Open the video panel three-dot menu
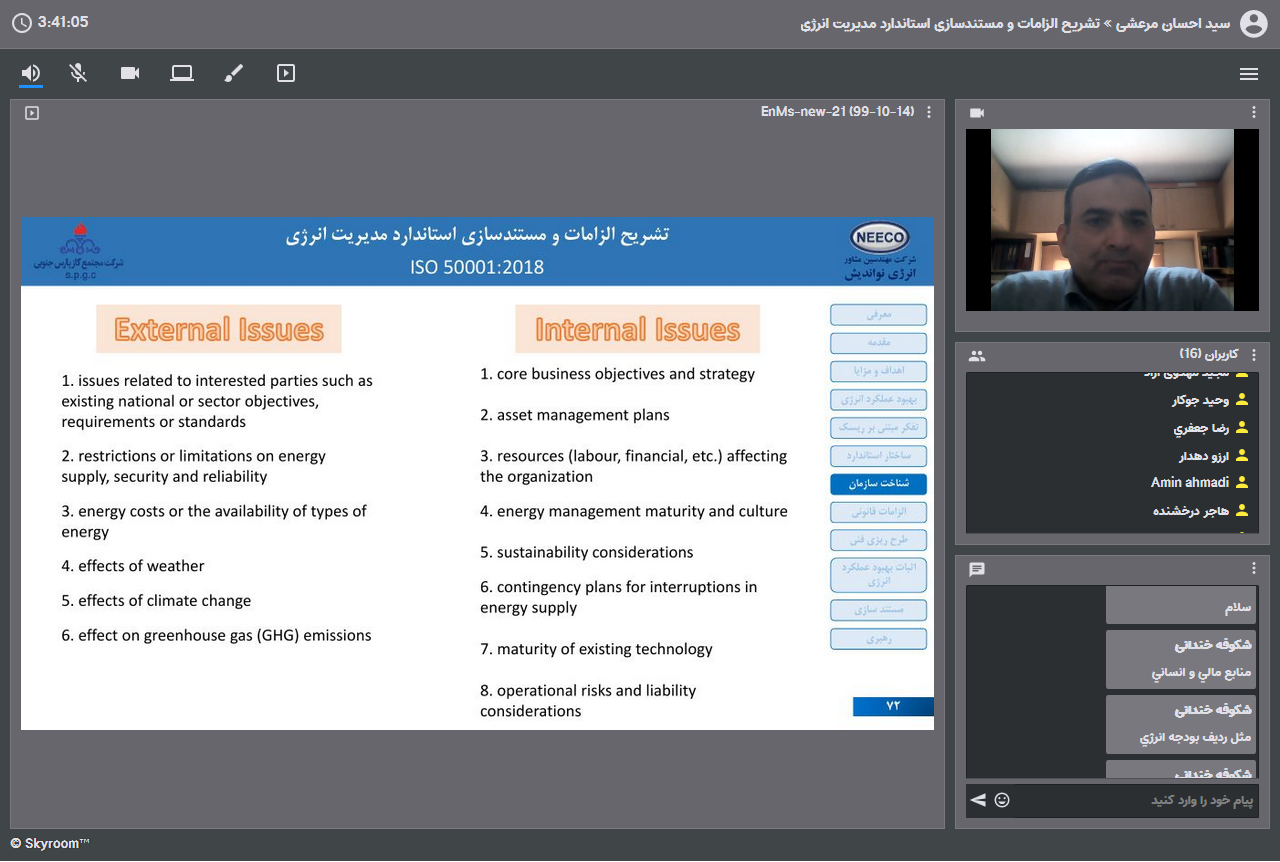Screen dimensions: 1280x862 tap(1254, 112)
